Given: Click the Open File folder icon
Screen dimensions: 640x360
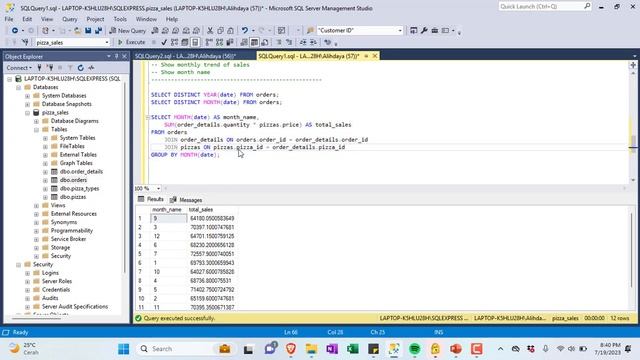Looking at the screenshot, I should pos(77,31).
